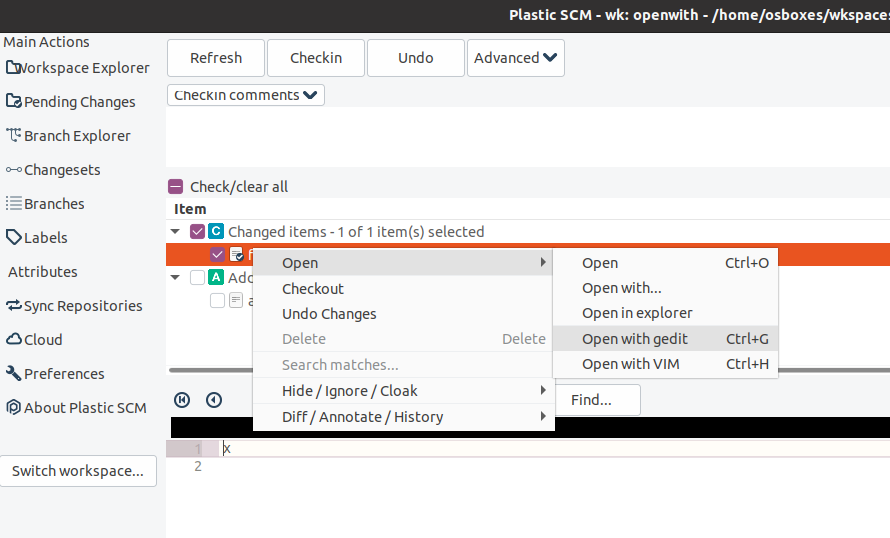
Task: Click line number 2 in the gutter
Action: point(198,466)
